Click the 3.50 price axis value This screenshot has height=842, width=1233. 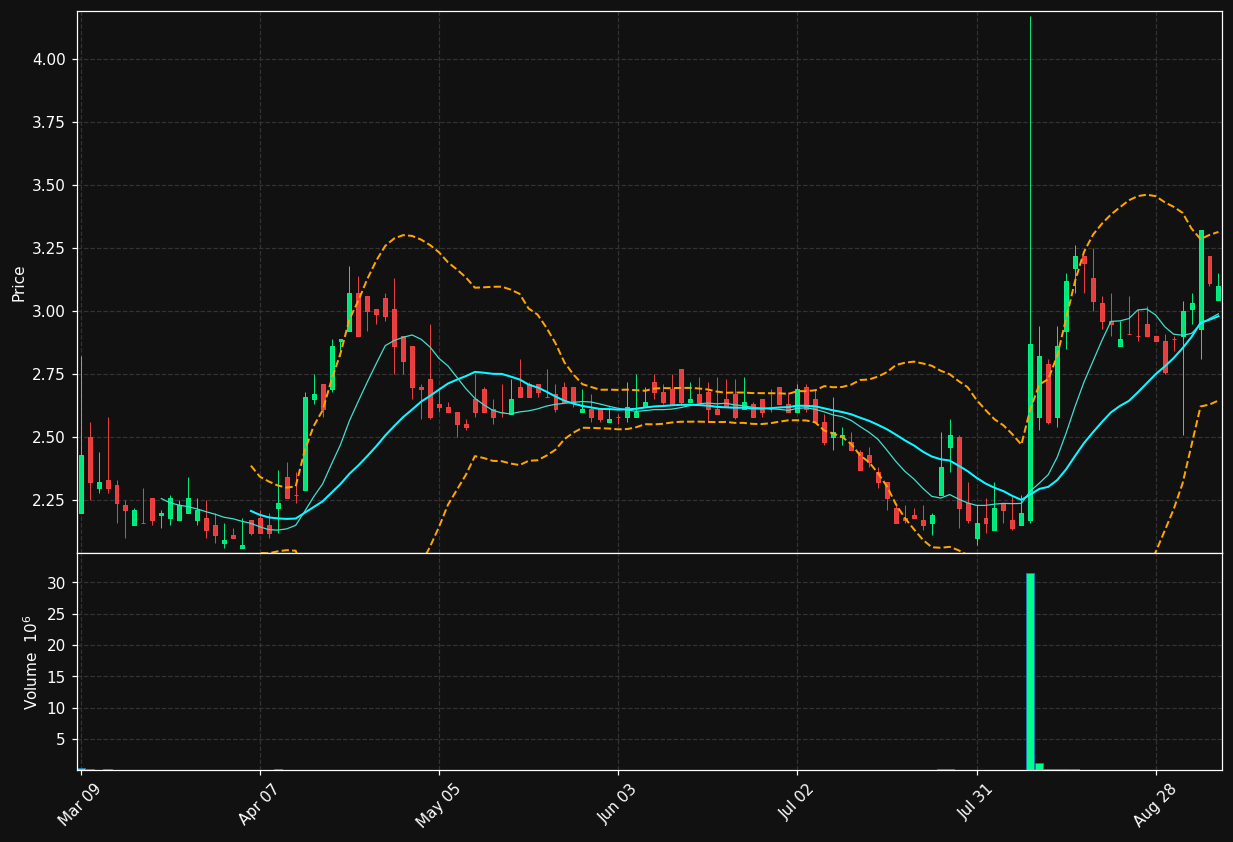tap(49, 186)
